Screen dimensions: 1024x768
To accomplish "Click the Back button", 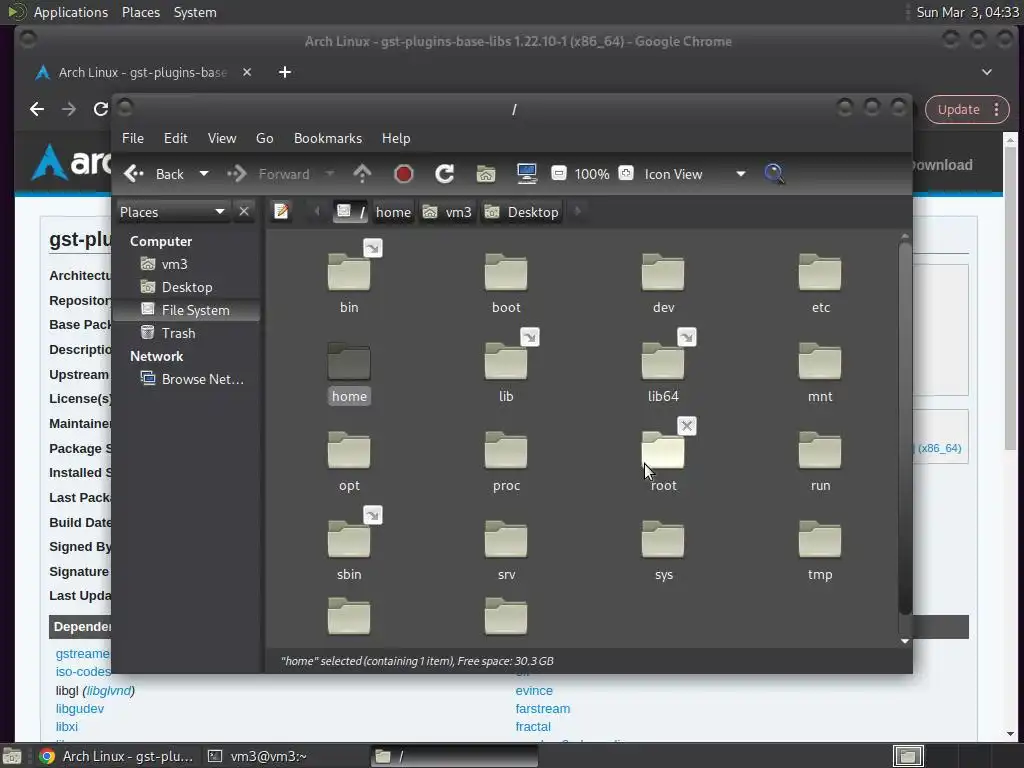I will (x=154, y=174).
